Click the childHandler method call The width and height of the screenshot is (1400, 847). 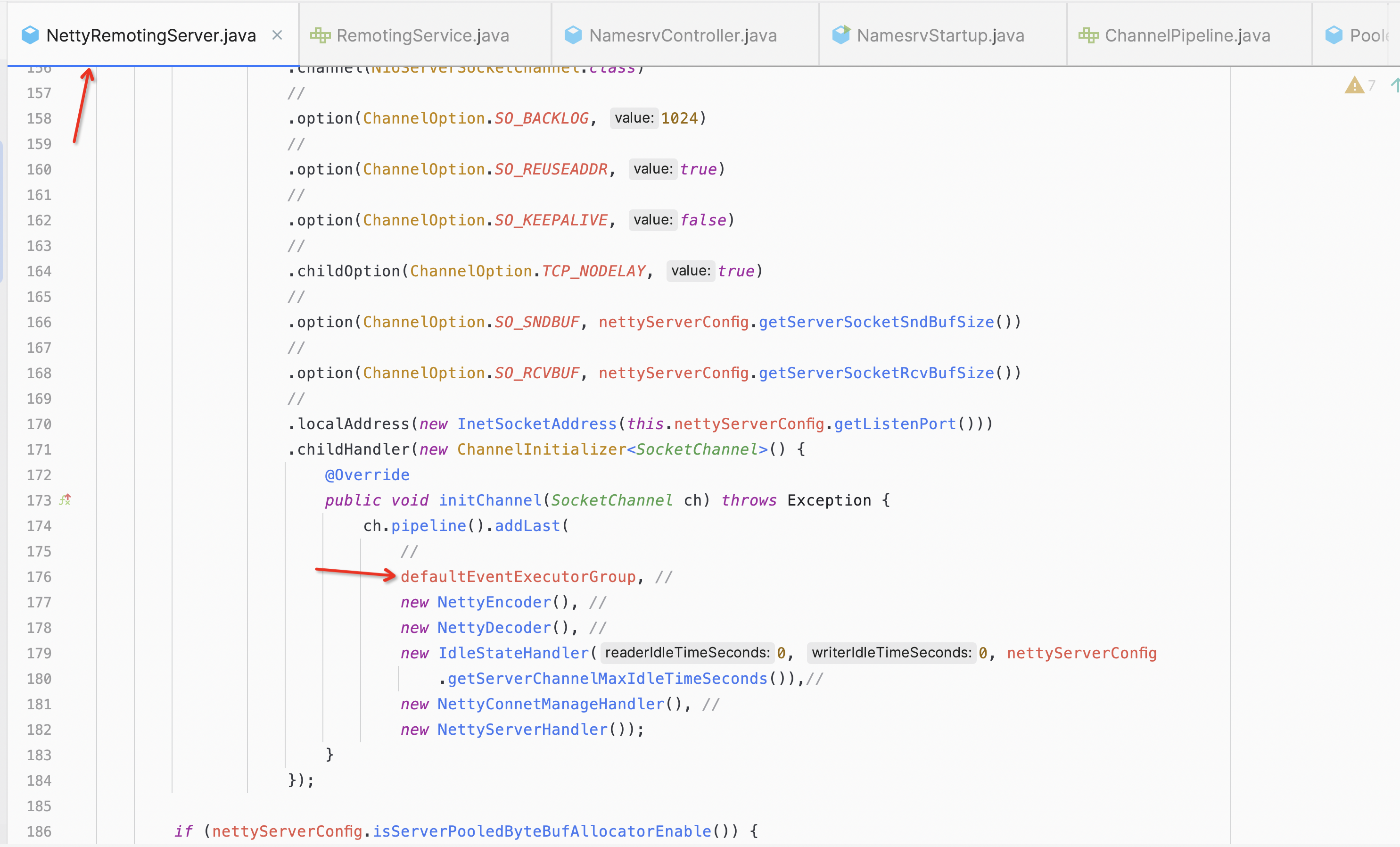click(353, 449)
